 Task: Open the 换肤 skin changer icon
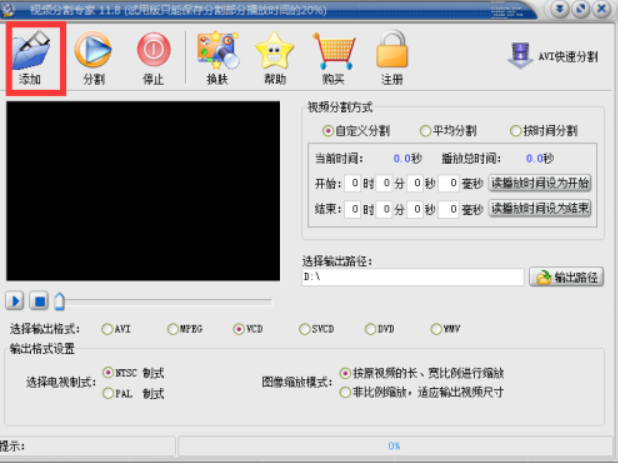click(x=218, y=50)
